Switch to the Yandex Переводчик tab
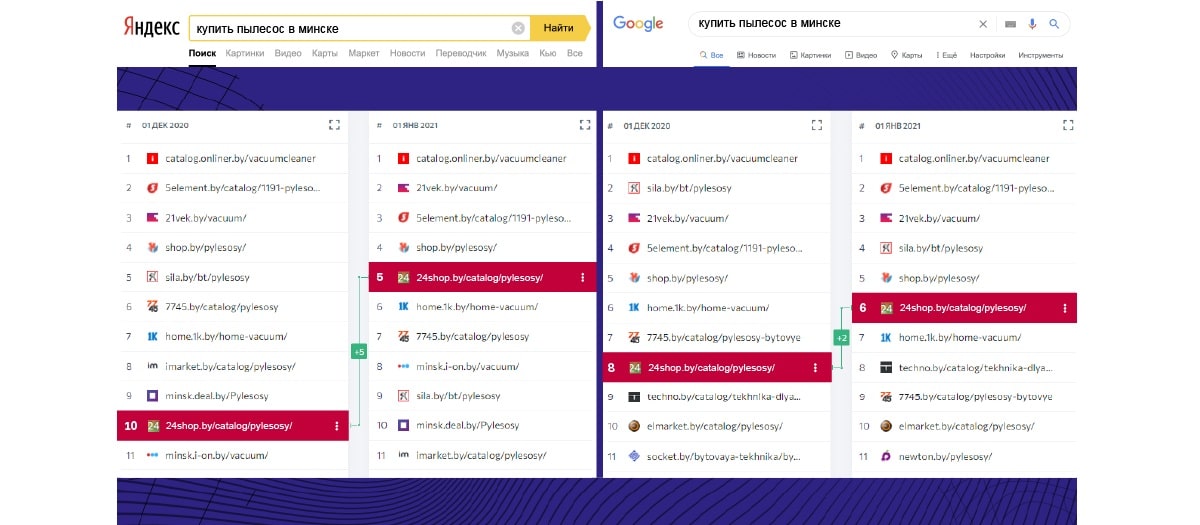1200x525 pixels. coord(462,53)
